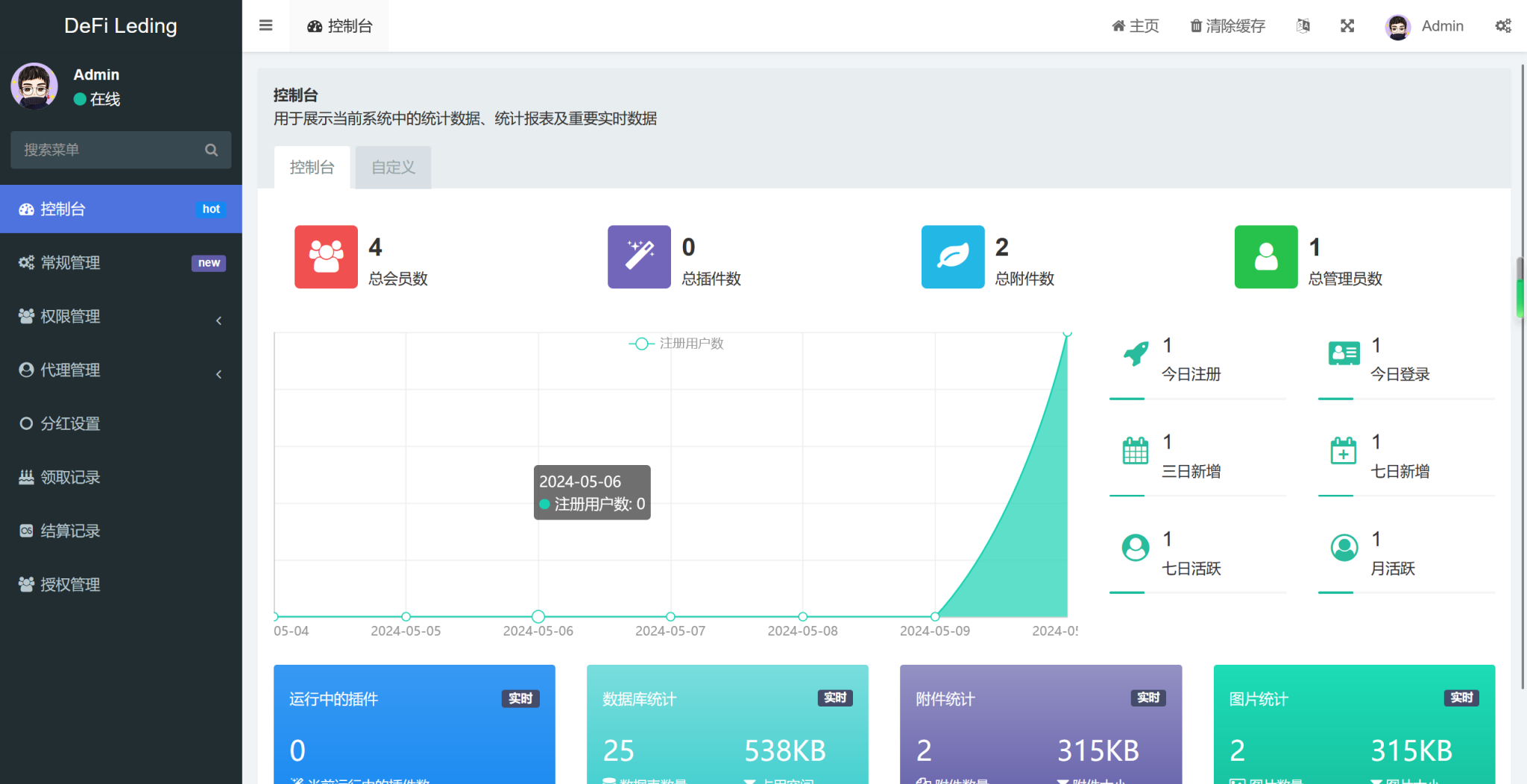Expand 权限管理 with its chevron
Screen dimensions: 1527x784
tap(218, 320)
